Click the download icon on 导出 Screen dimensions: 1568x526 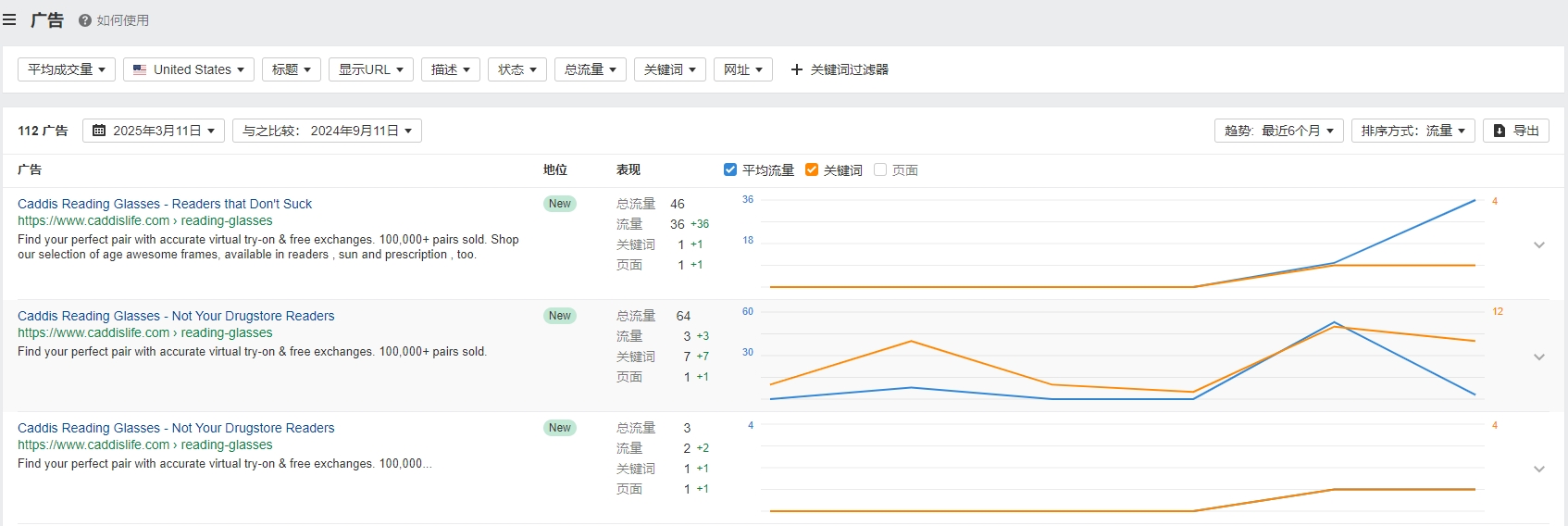(1500, 131)
